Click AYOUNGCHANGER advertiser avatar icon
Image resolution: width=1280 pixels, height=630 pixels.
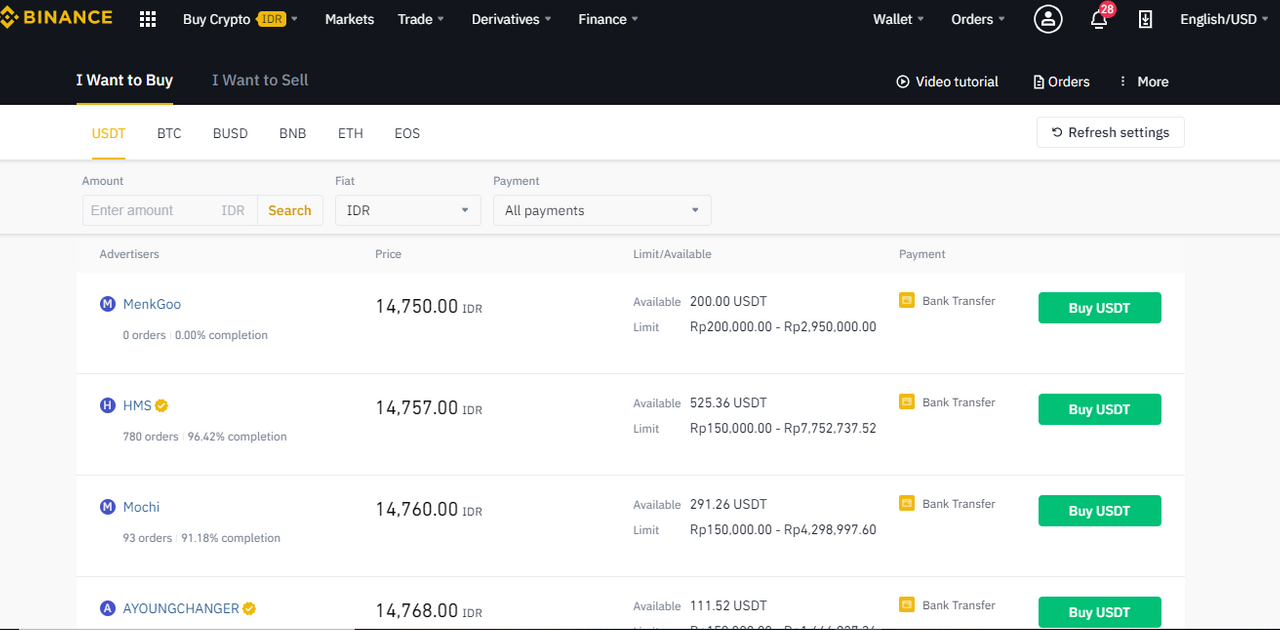(x=108, y=608)
